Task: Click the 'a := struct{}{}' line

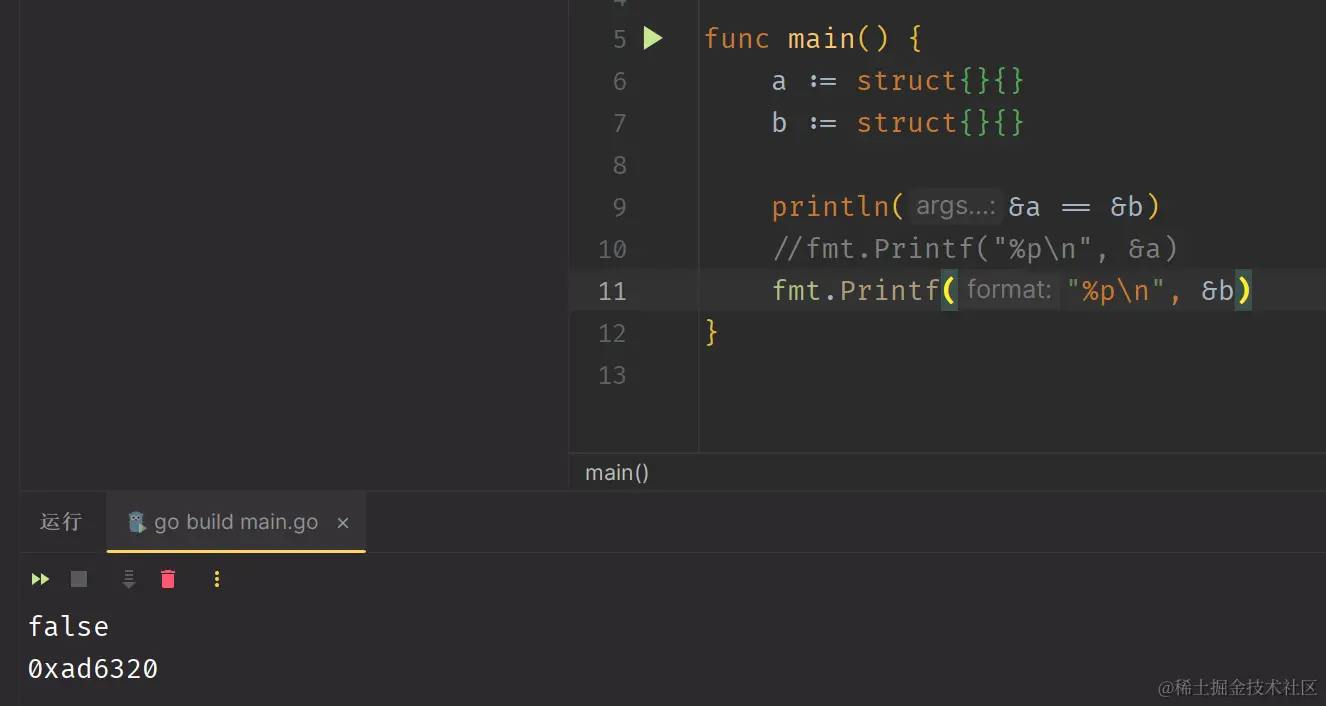Action: click(898, 81)
